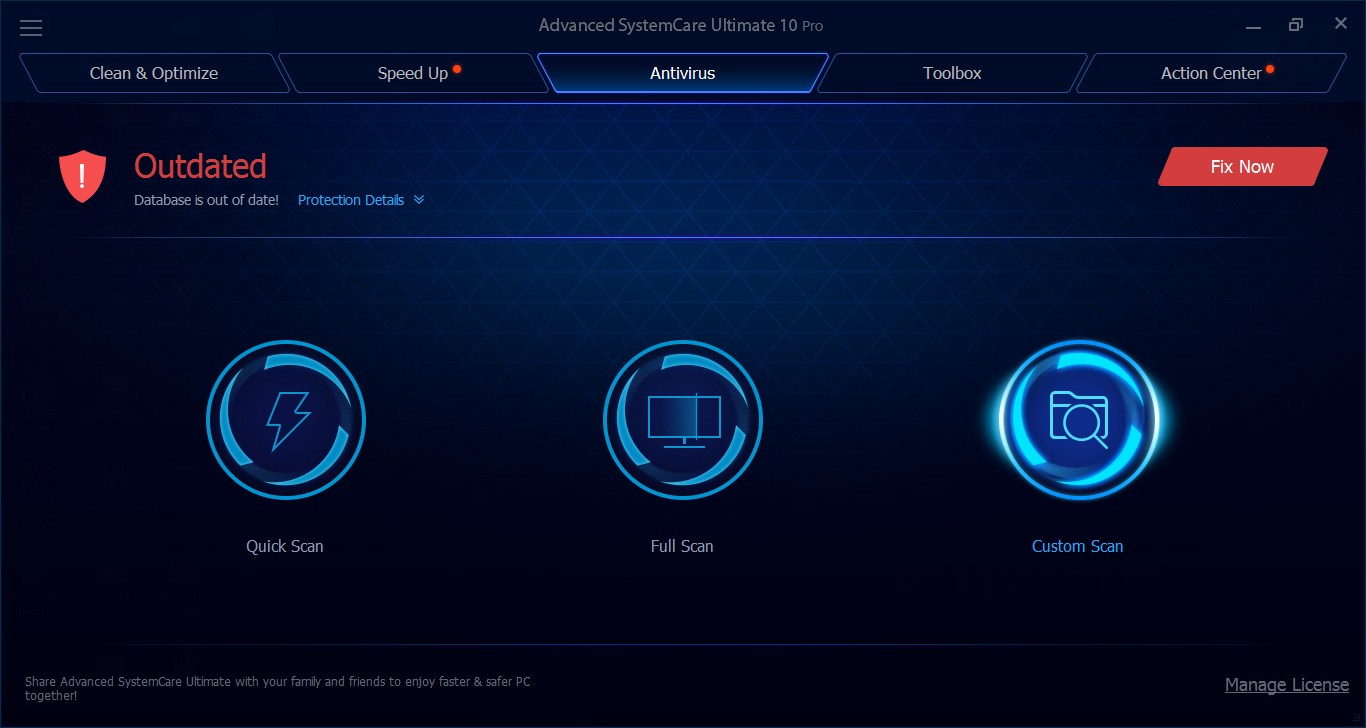Open the Toolbox tab
Image resolution: width=1366 pixels, height=728 pixels.
[952, 73]
